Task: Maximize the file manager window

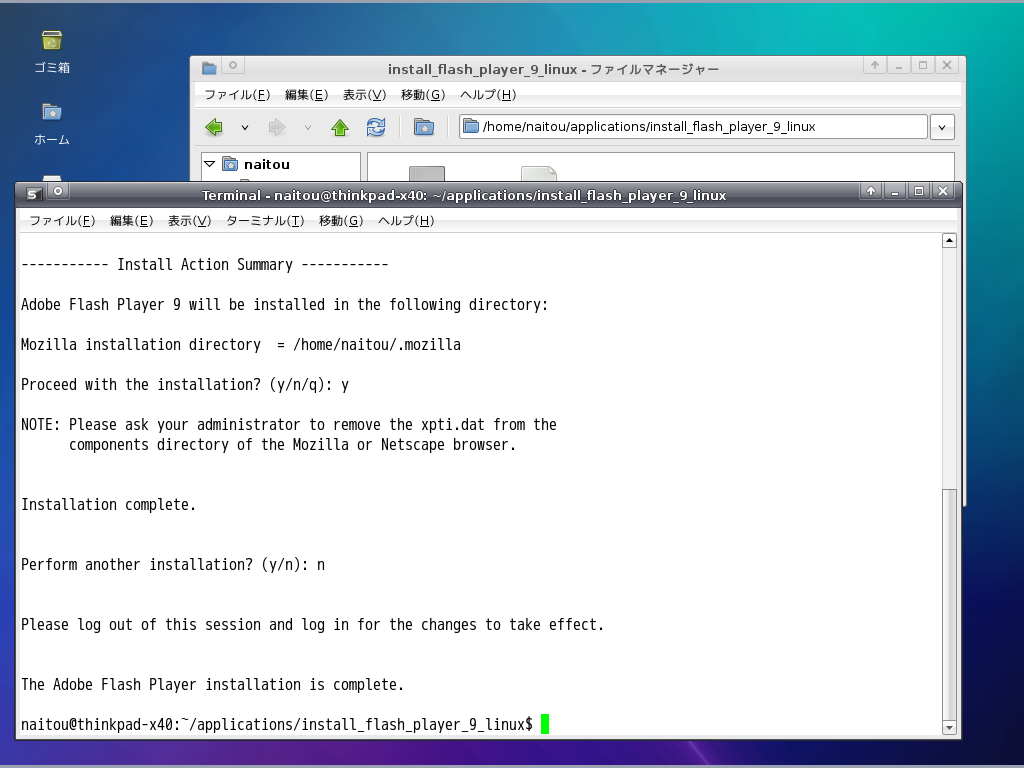Action: pyautogui.click(x=923, y=65)
